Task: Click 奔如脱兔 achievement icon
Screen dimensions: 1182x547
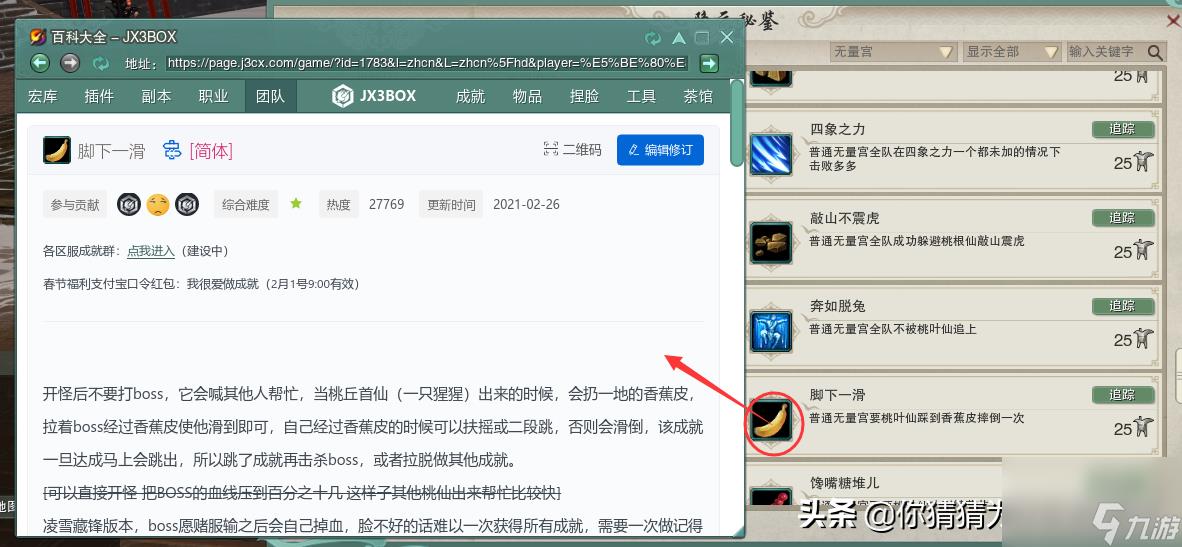Action: (770, 332)
